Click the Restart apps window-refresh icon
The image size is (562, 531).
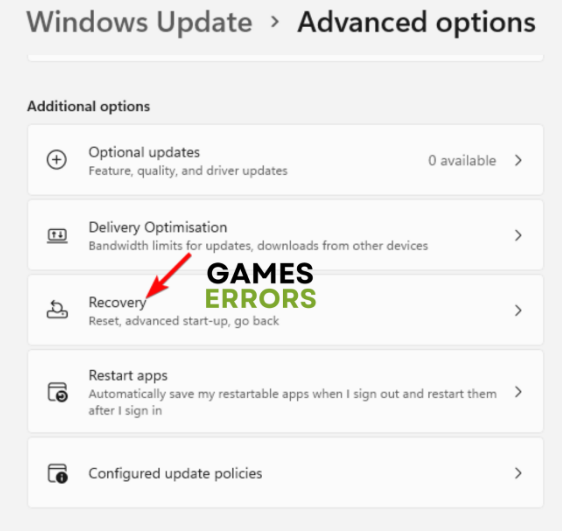coord(58,392)
